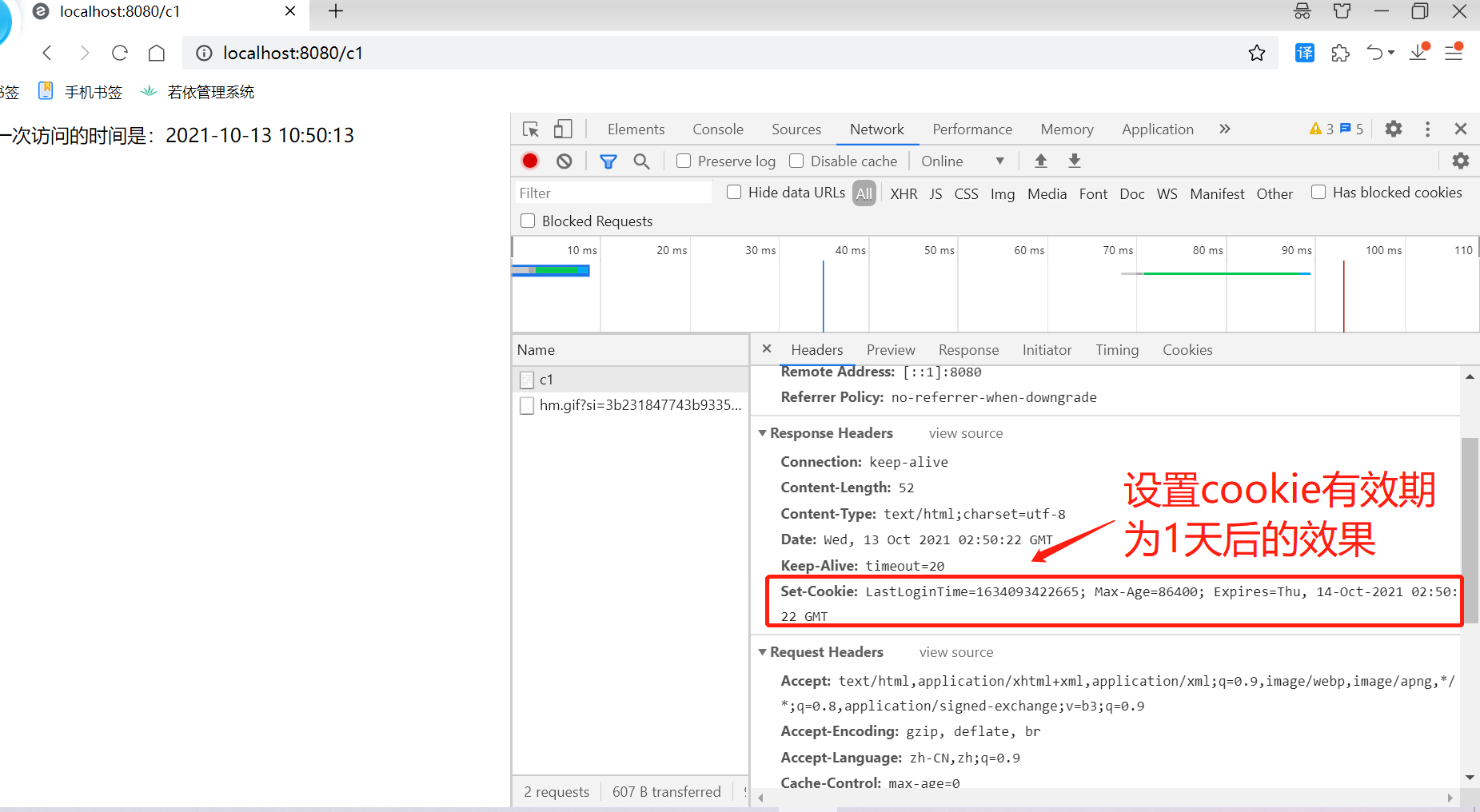
Task: Import a HAR file
Action: pos(1041,161)
